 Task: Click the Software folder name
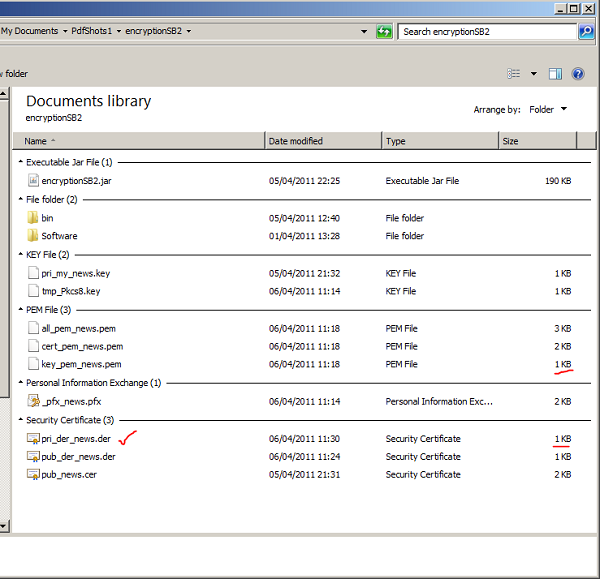[x=59, y=236]
